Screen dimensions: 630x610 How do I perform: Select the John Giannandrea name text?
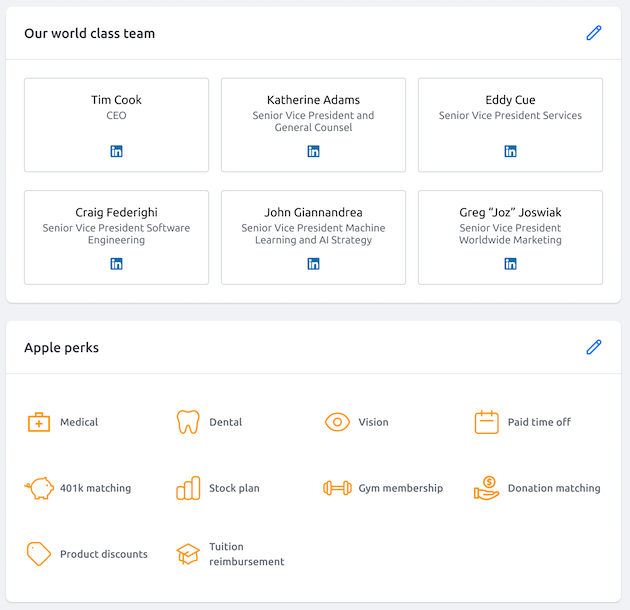313,212
